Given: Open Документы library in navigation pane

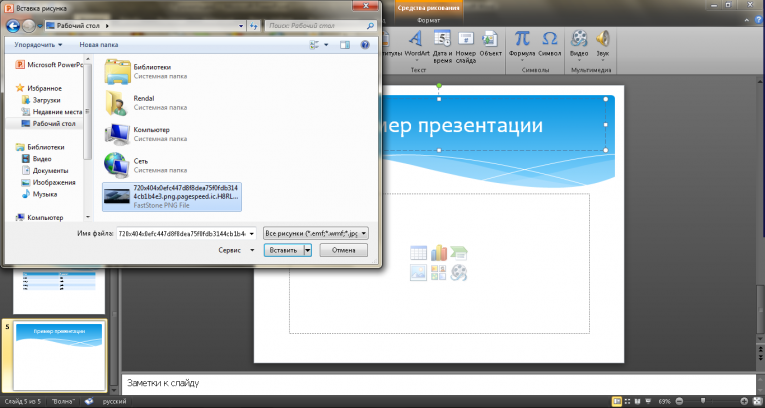Looking at the screenshot, I should click(x=45, y=170).
